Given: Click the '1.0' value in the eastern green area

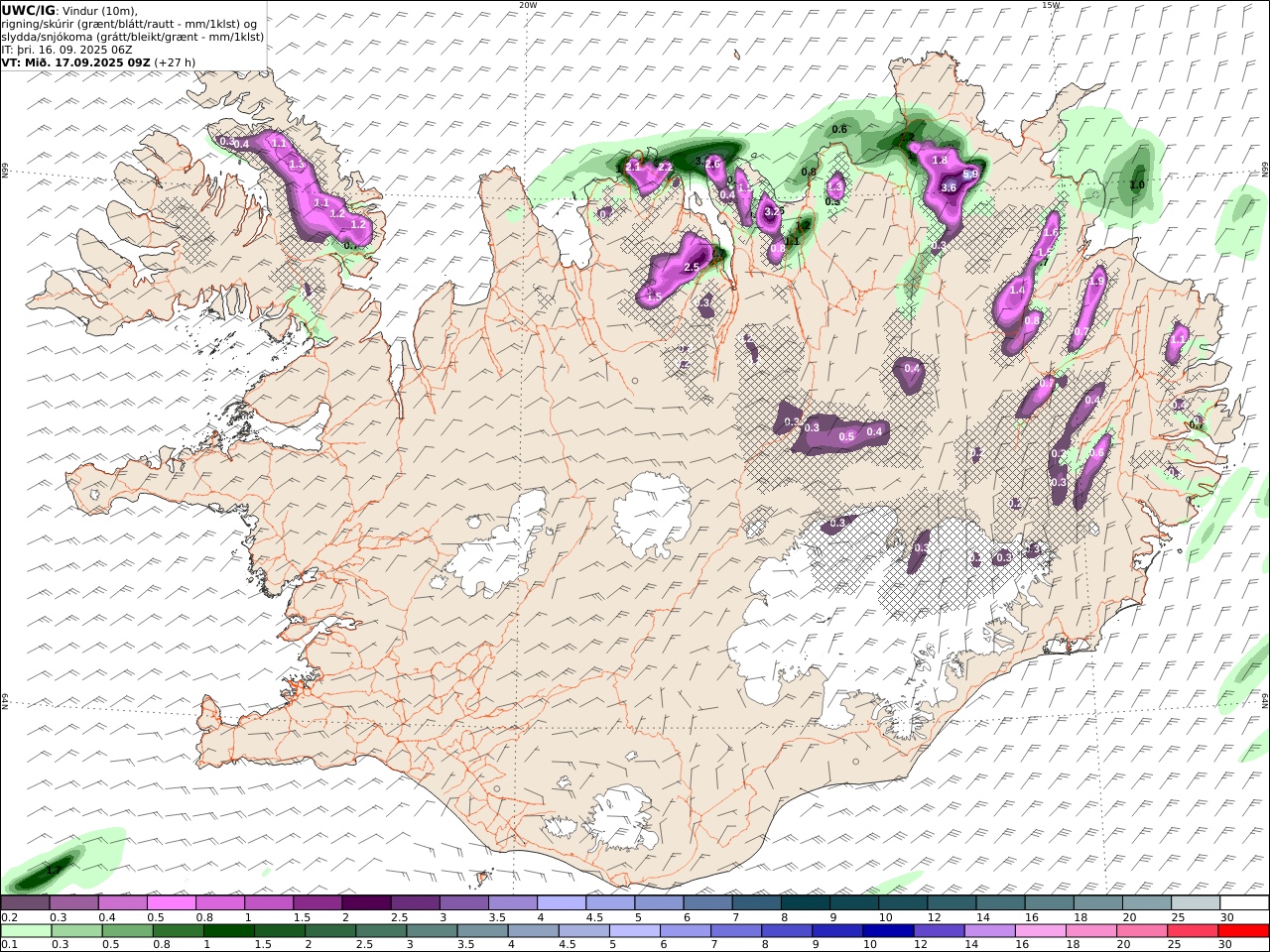Looking at the screenshot, I should click(x=1137, y=184).
